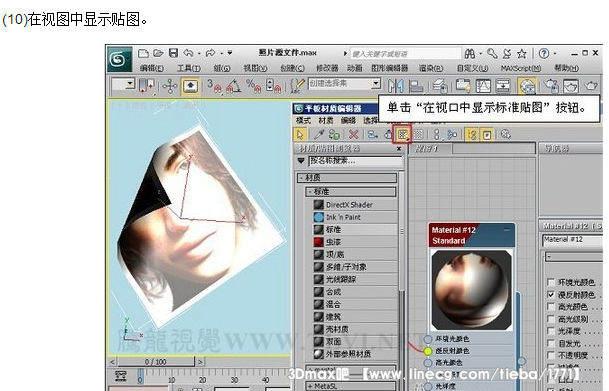
Task: Delete selected with the red X icon
Action: coord(353,134)
